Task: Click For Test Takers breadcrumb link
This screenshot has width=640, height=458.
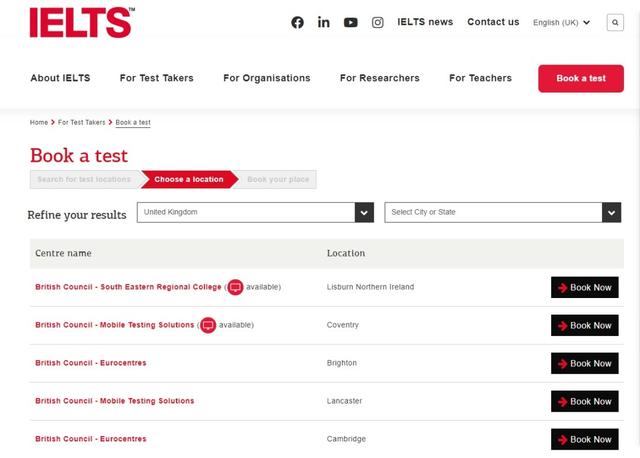Action: click(82, 122)
